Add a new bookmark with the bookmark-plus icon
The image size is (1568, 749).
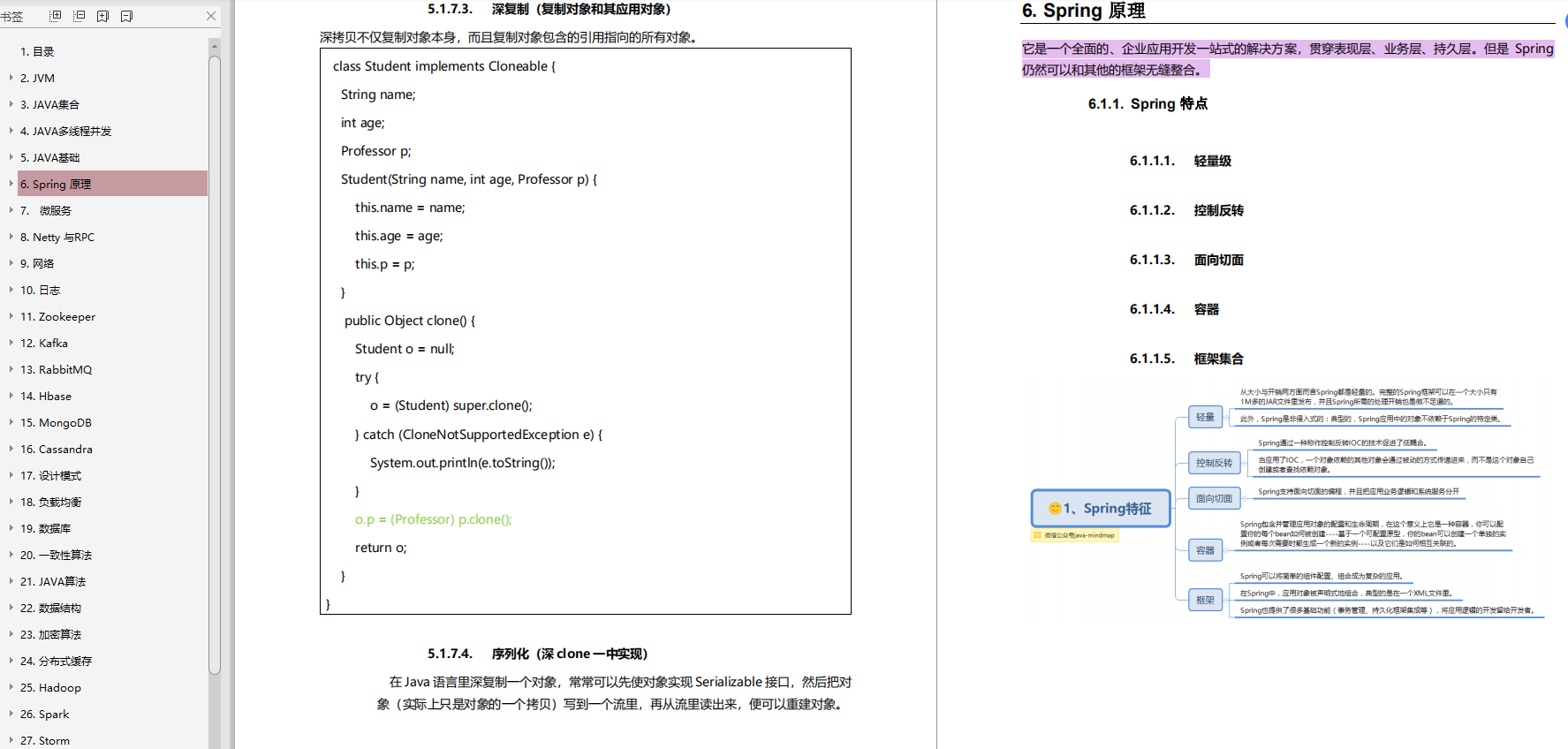[102, 16]
